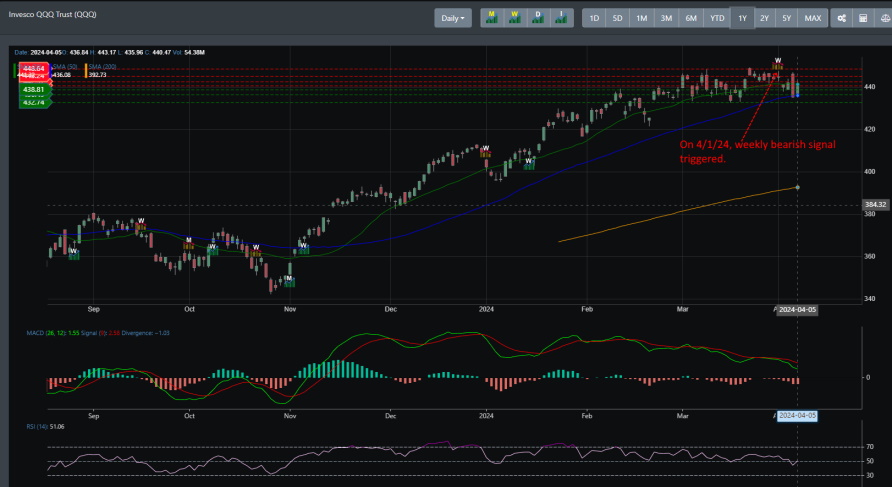The height and width of the screenshot is (487, 892).
Task: Click the green 438.81 price level tag
Action: coord(34,89)
